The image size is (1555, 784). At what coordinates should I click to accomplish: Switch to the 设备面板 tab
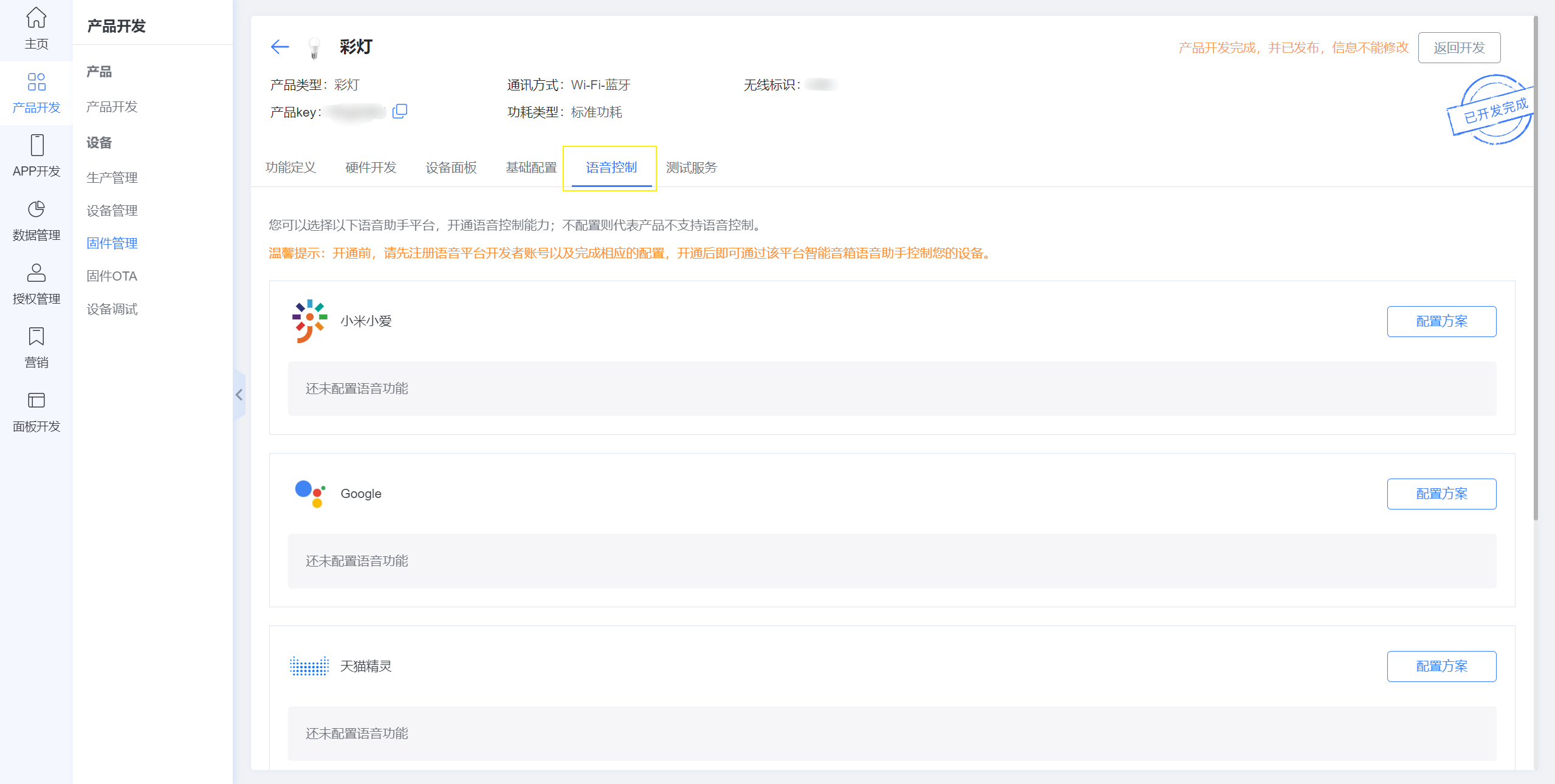[x=451, y=168]
